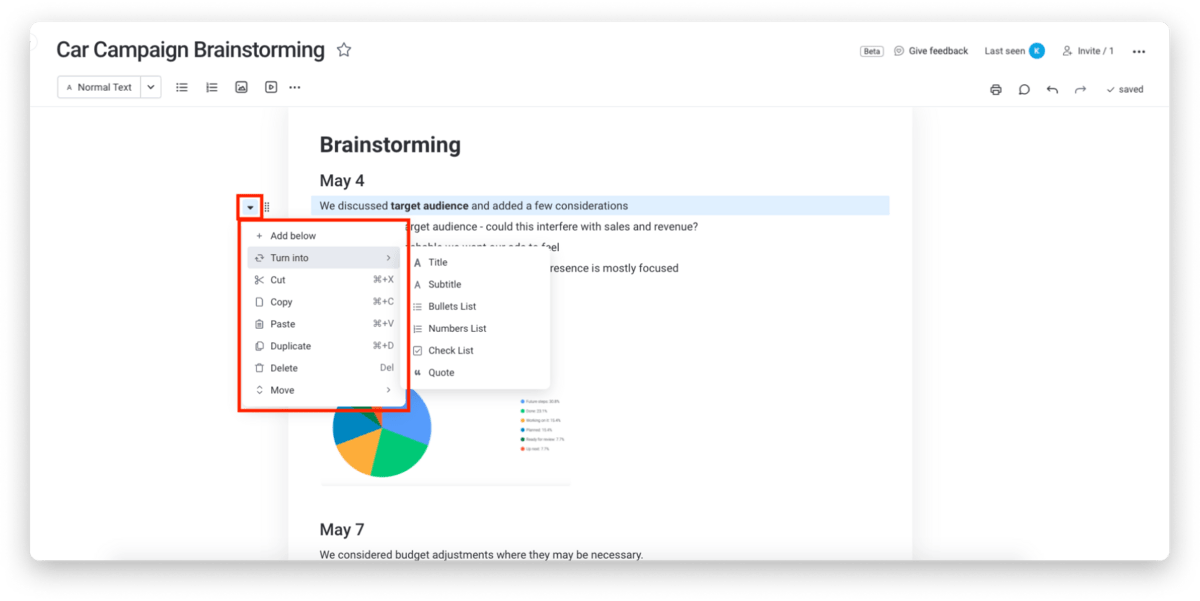The image size is (1200, 601).
Task: Print the document using the printer icon
Action: 996,90
